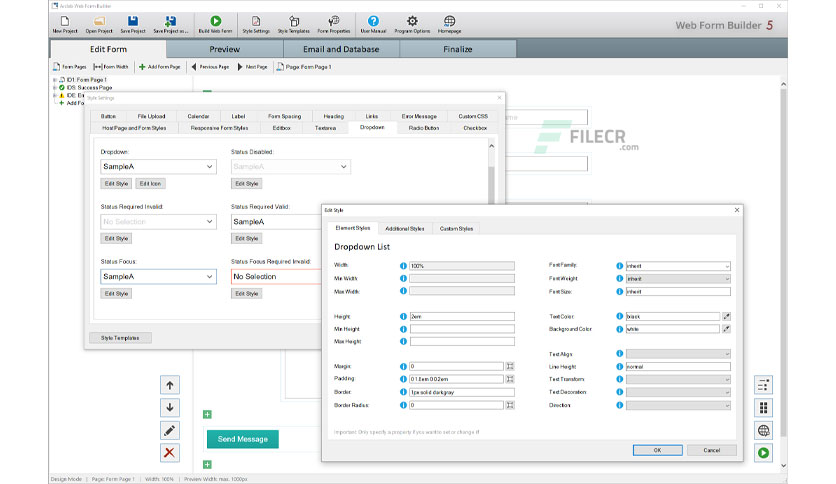Image resolution: width=836 pixels, height=484 pixels.
Task: Open Form Properties from toolbar
Action: [334, 25]
